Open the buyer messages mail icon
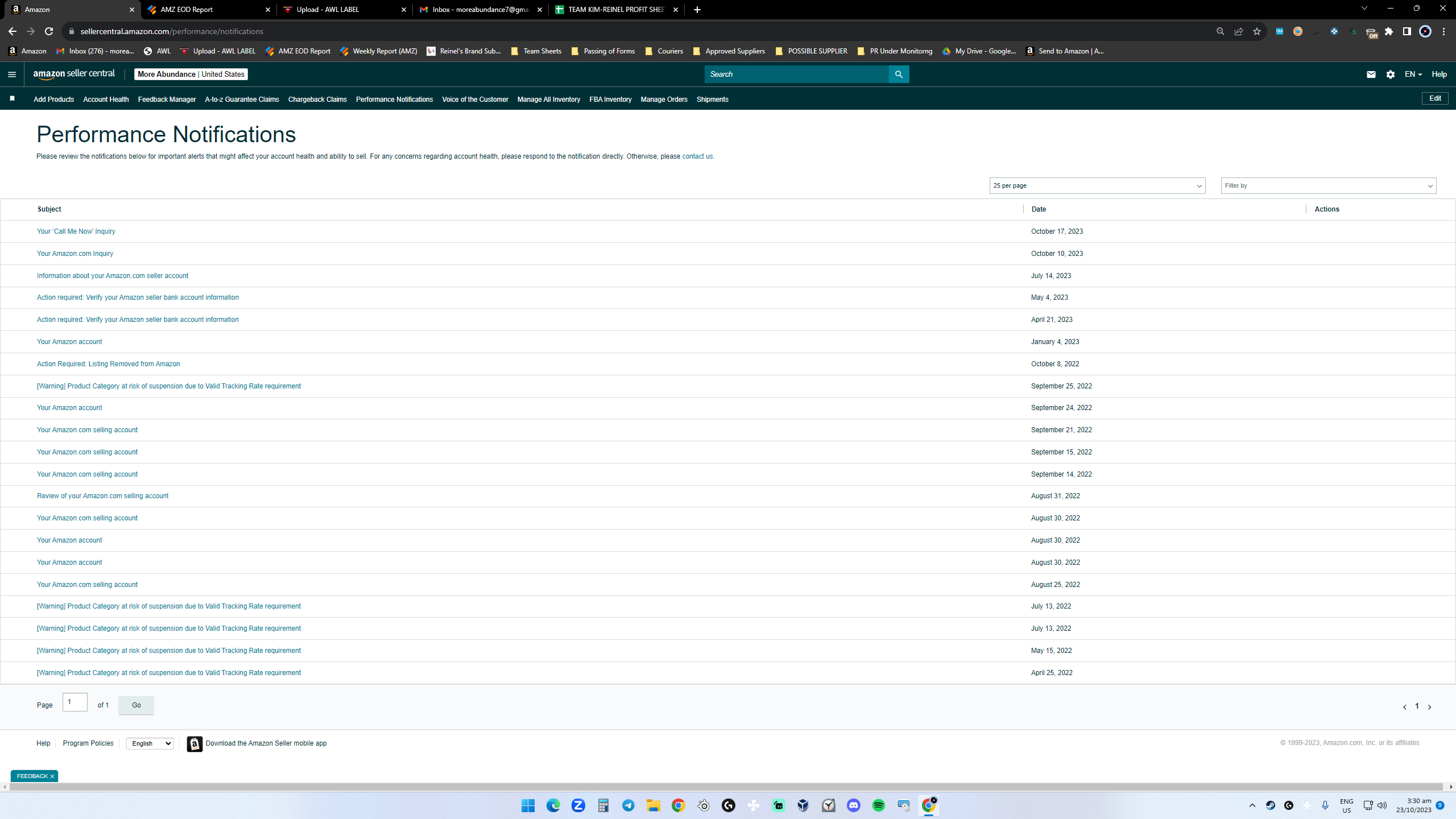This screenshot has width=1456, height=819. (x=1371, y=75)
